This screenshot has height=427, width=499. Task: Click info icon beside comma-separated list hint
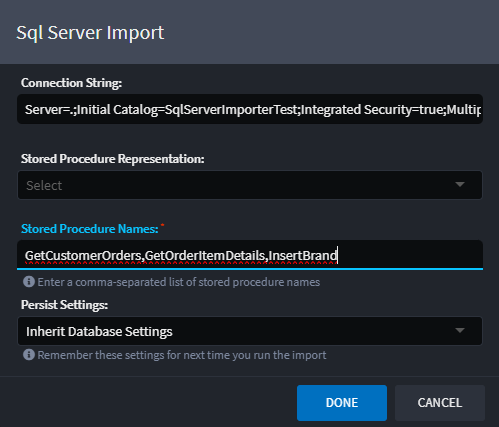(29, 282)
